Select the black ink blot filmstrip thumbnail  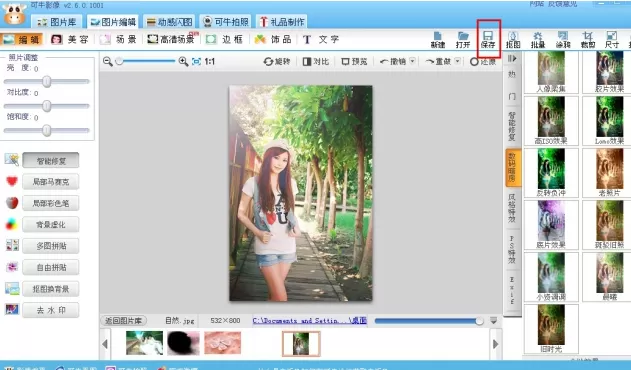(183, 343)
